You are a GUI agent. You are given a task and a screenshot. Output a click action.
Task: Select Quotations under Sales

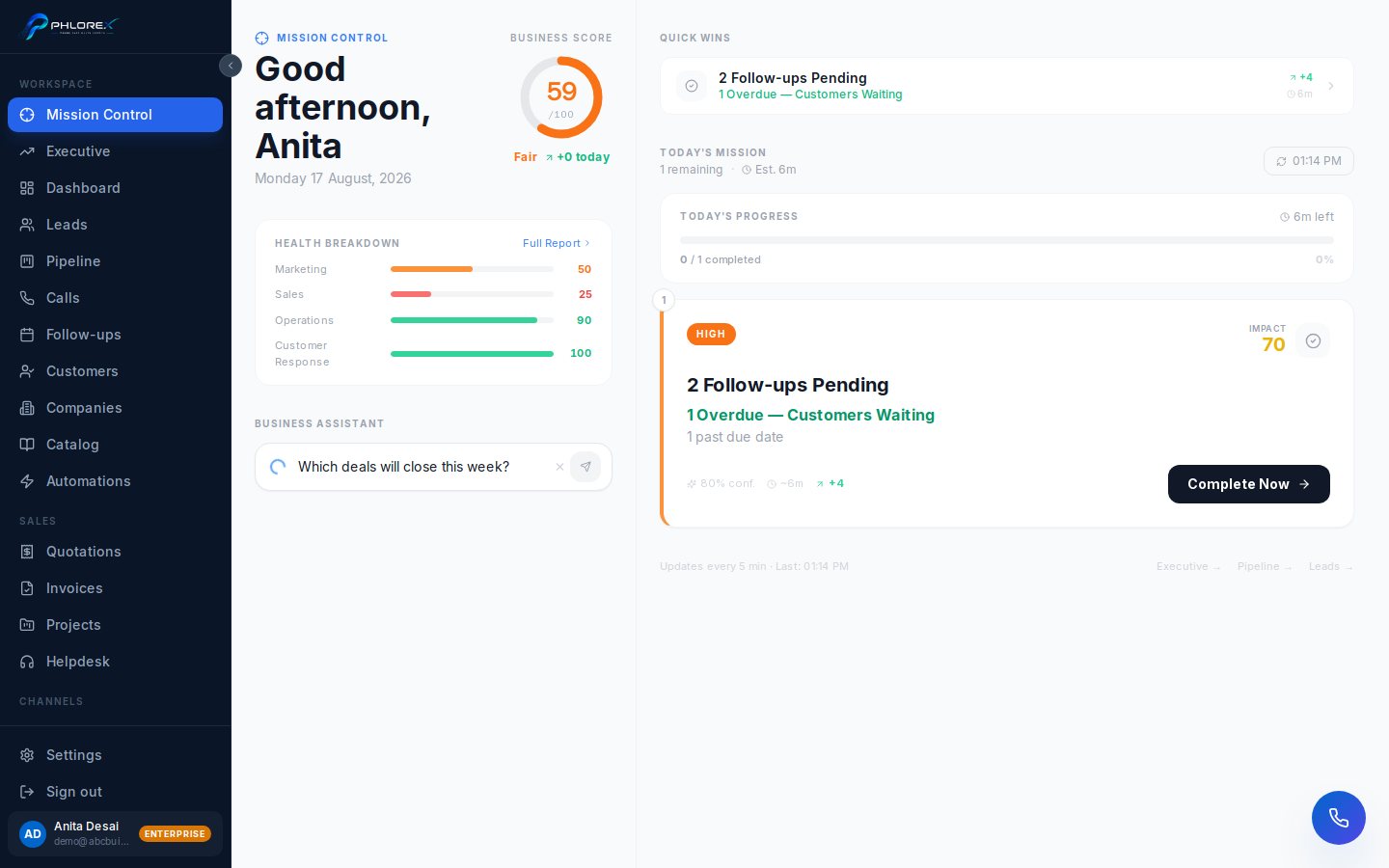click(x=115, y=552)
